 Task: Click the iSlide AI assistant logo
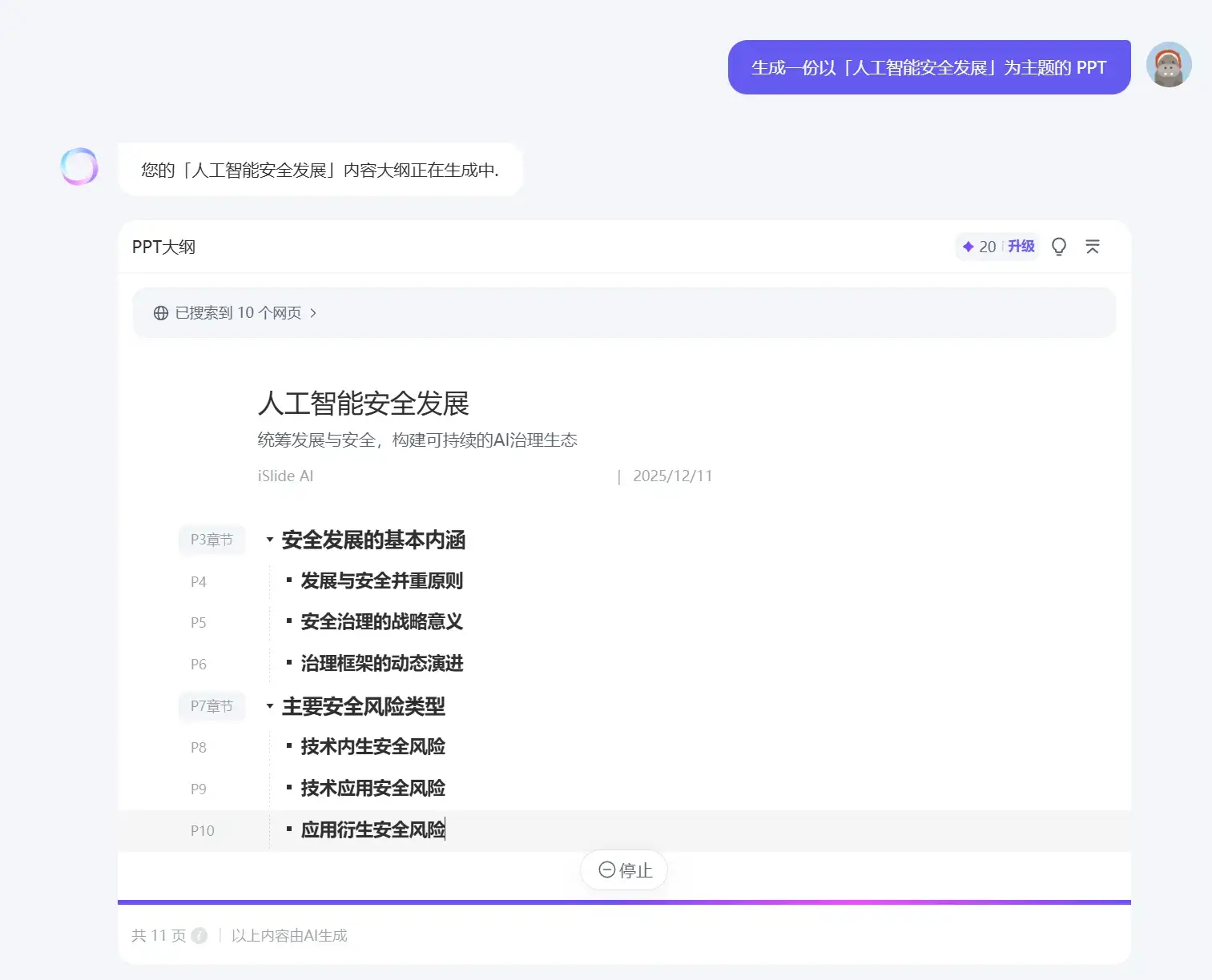click(x=79, y=167)
